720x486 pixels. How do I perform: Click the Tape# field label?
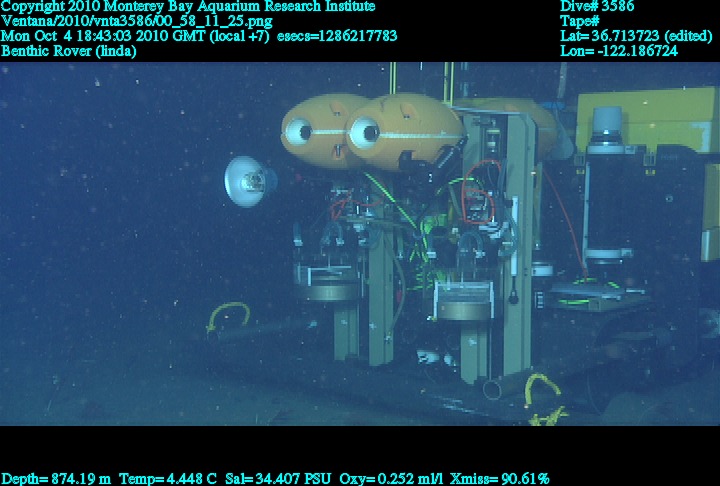click(x=580, y=21)
